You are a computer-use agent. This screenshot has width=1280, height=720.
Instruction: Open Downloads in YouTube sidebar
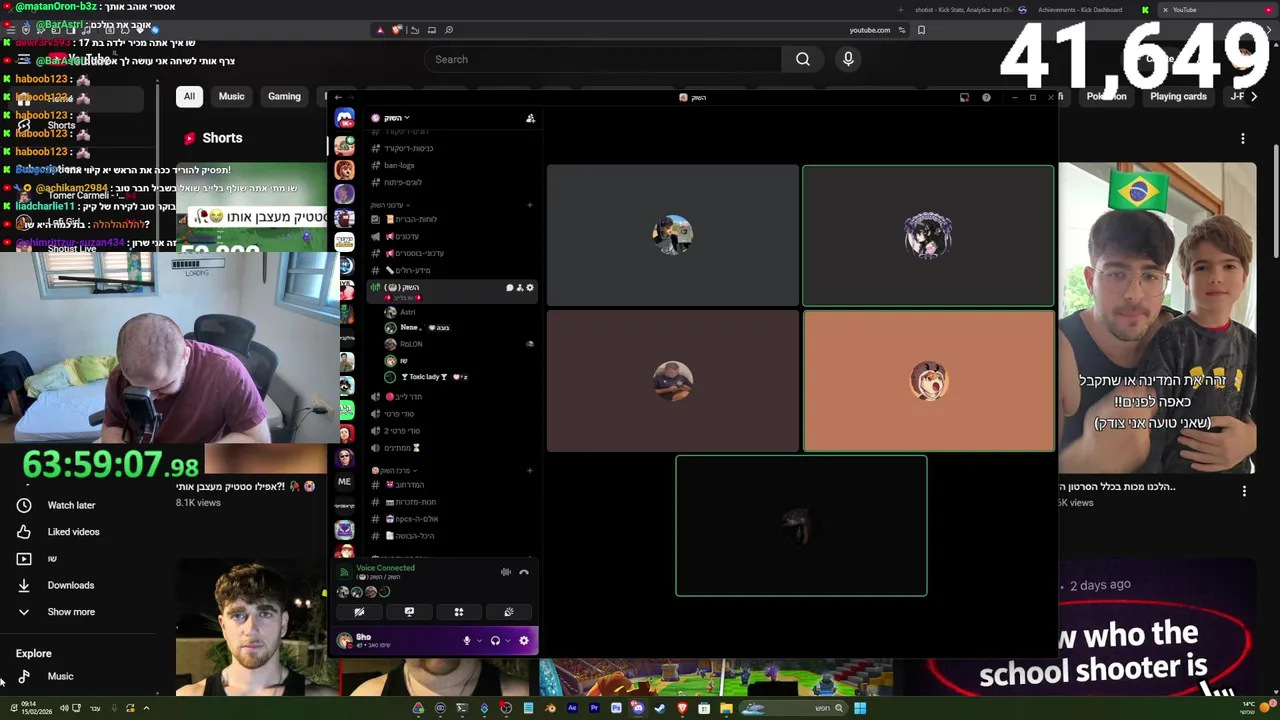pyautogui.click(x=70, y=585)
